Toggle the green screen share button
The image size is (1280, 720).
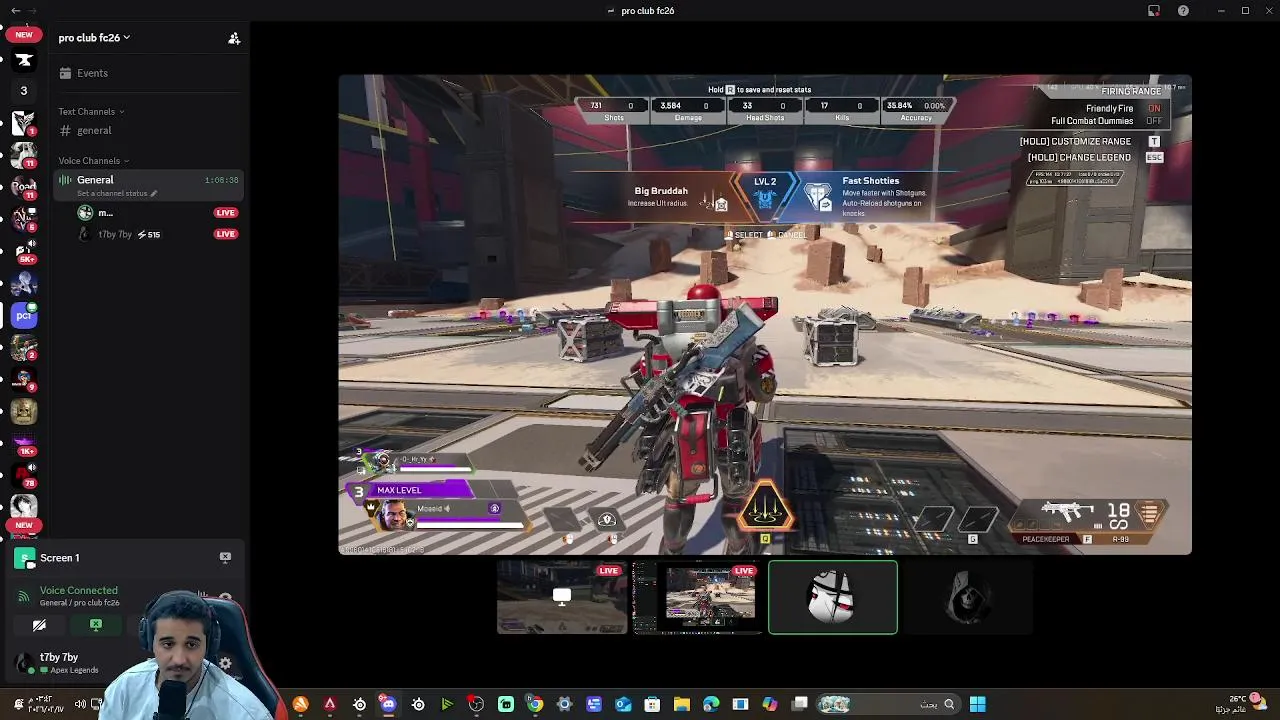[96, 625]
